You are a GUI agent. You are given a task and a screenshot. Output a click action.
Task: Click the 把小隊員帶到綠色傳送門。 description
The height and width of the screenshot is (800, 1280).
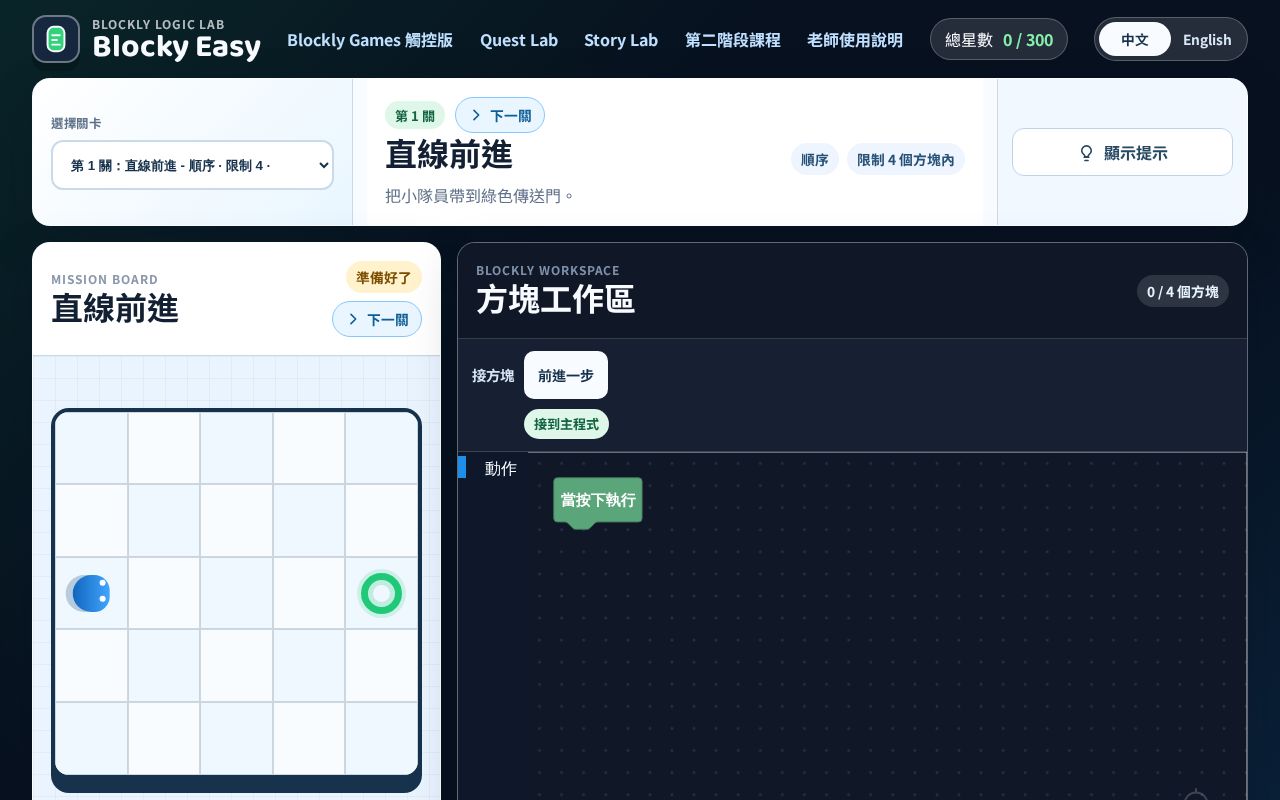pyautogui.click(x=481, y=195)
